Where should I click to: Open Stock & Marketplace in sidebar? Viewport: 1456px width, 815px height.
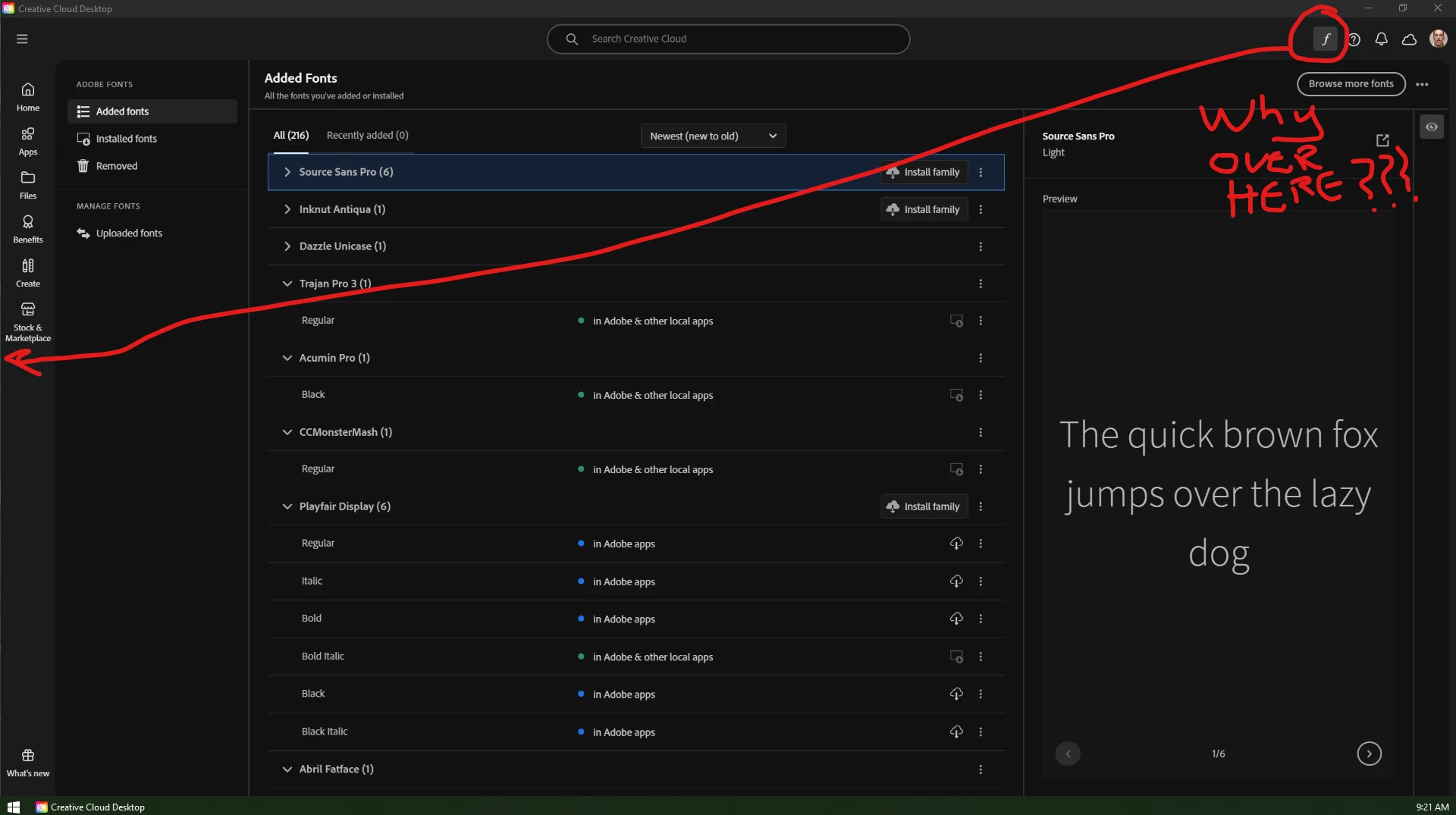(x=28, y=322)
